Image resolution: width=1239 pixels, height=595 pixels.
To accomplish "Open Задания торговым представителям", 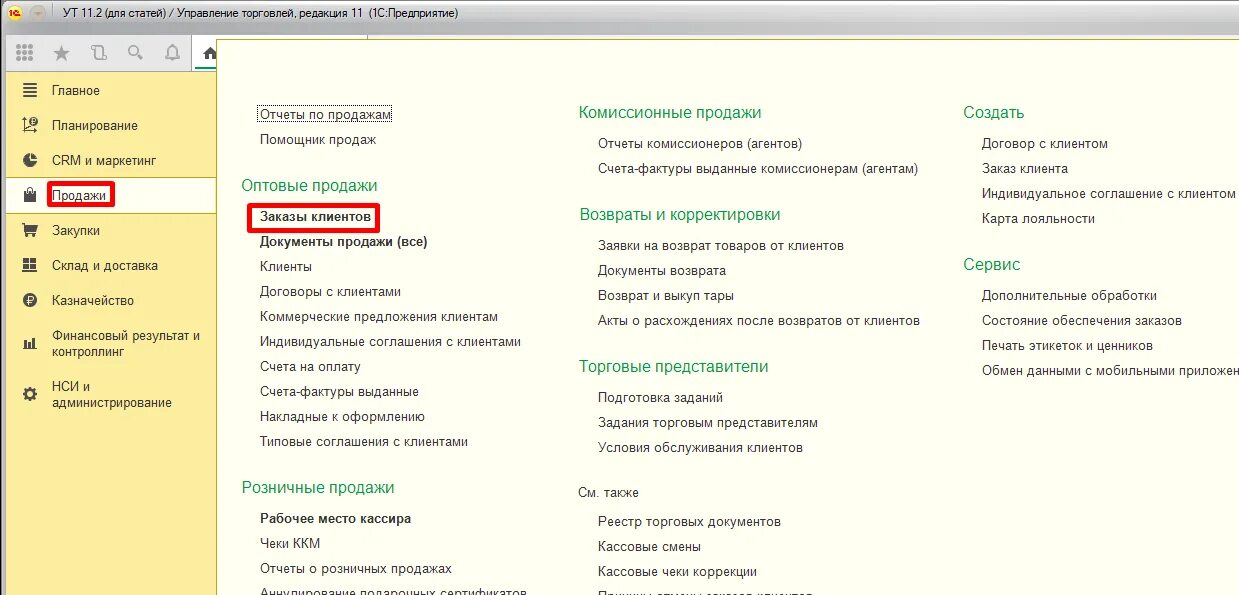I will pos(708,422).
